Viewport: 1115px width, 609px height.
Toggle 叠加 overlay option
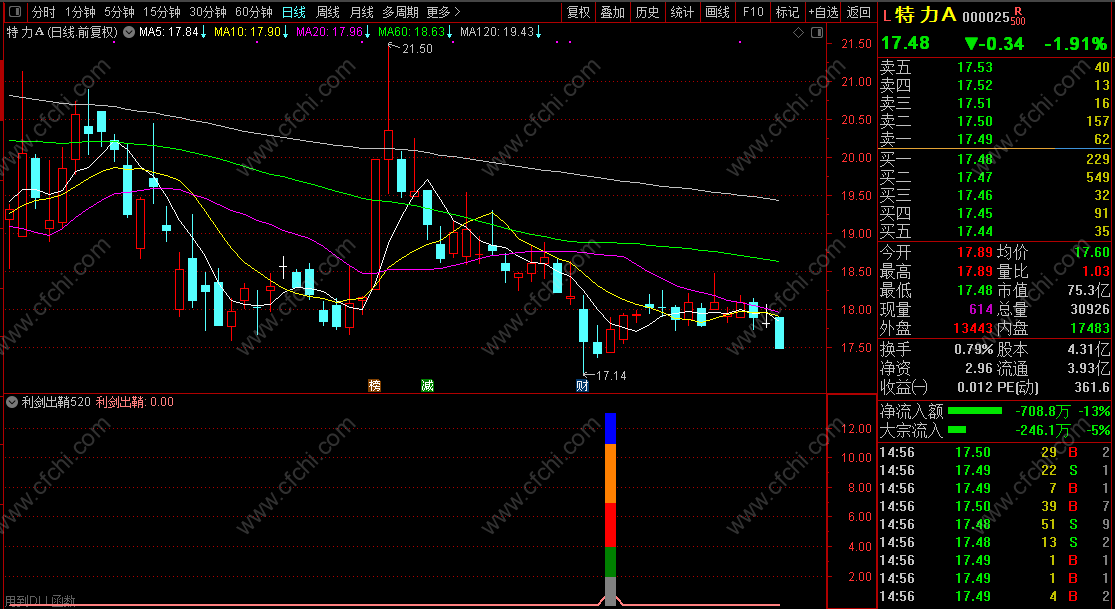click(612, 12)
